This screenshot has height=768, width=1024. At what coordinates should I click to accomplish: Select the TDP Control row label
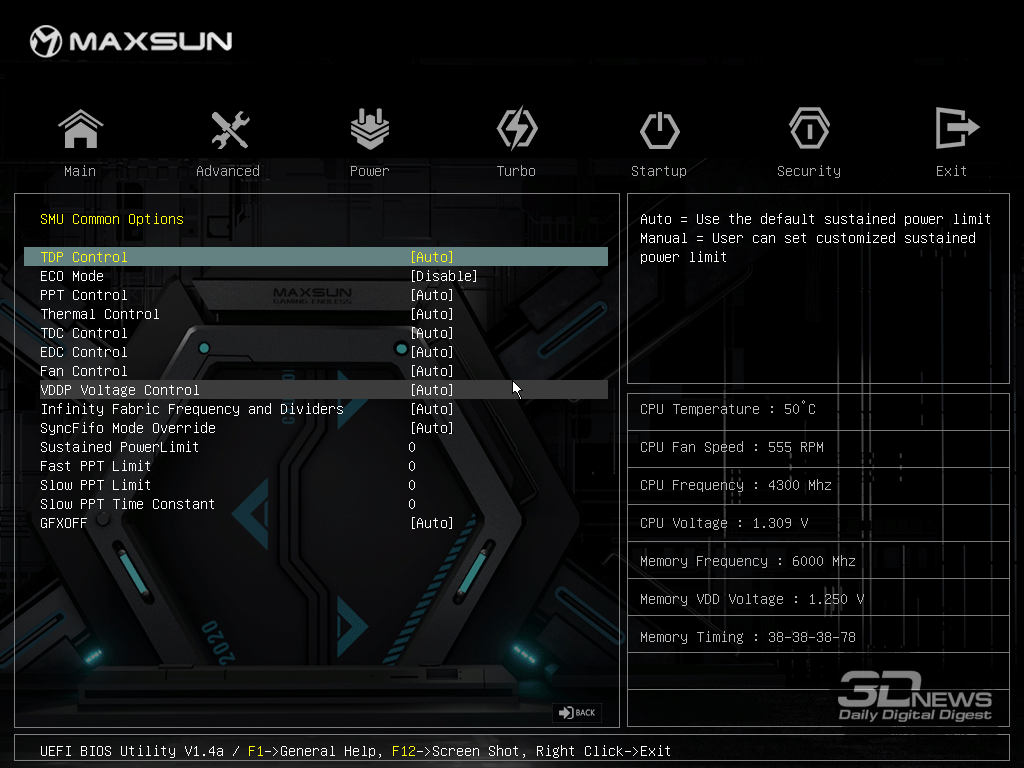(x=84, y=257)
